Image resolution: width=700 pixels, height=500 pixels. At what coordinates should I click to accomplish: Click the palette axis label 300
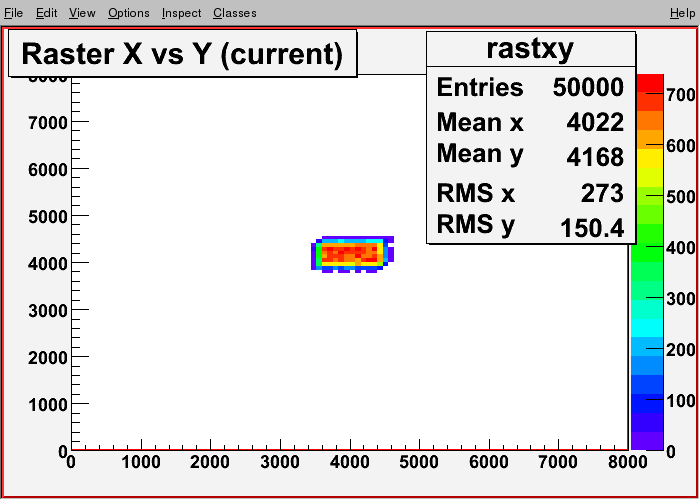[680, 299]
